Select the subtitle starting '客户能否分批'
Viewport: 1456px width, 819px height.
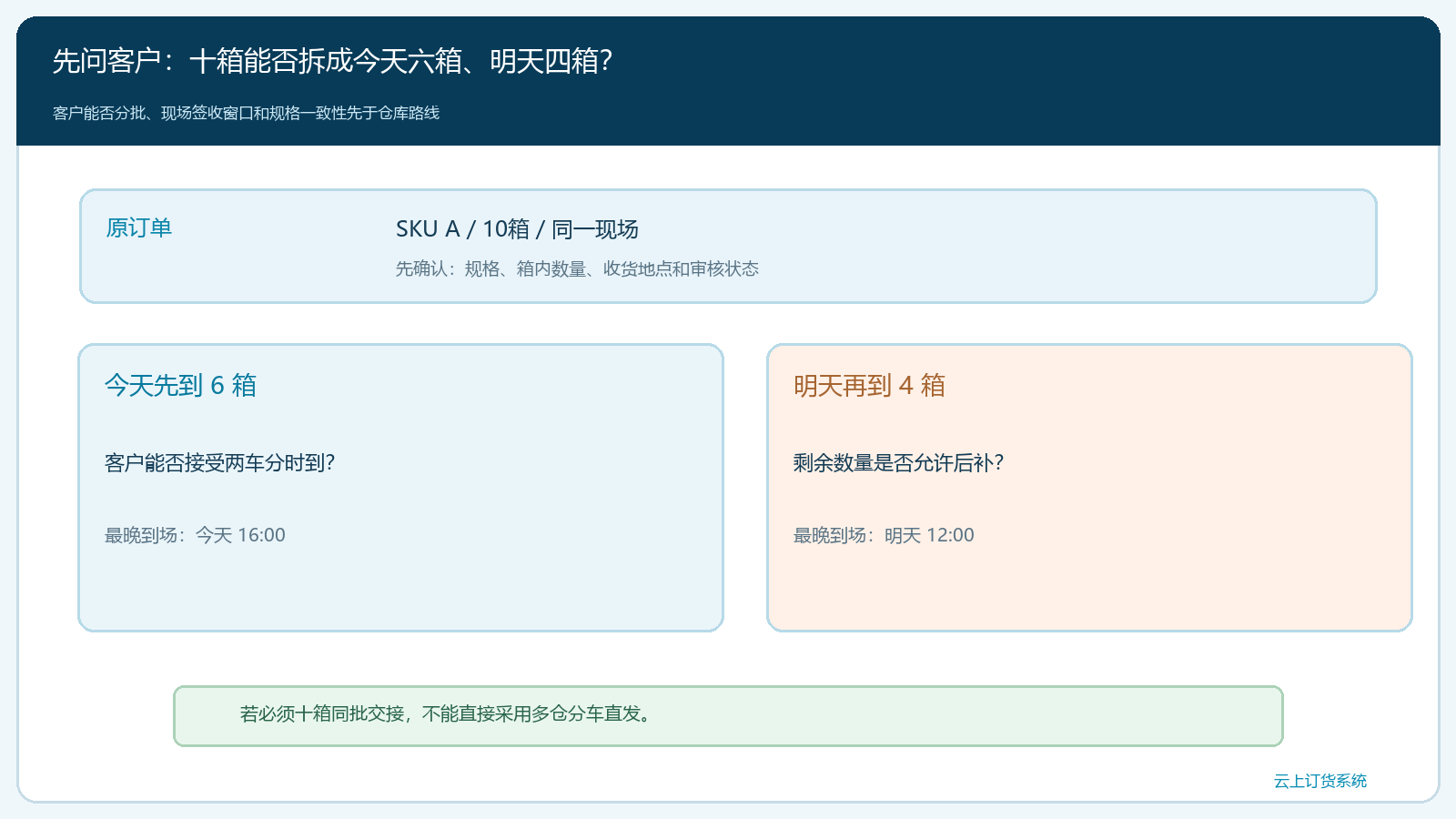pyautogui.click(x=246, y=113)
